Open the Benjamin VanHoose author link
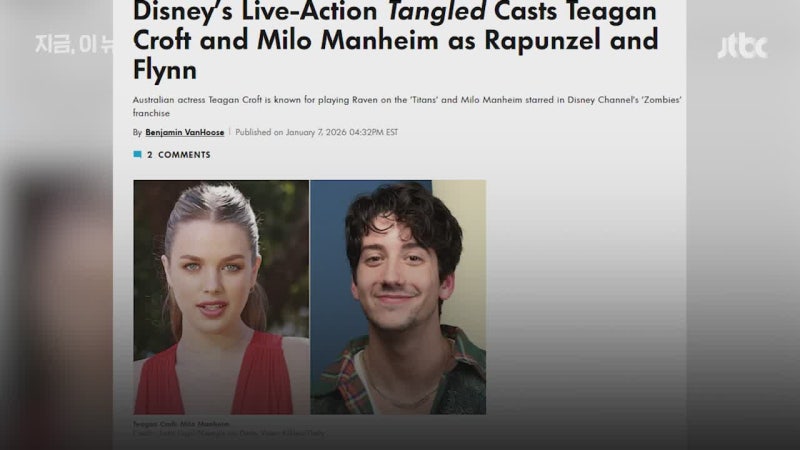 click(185, 132)
